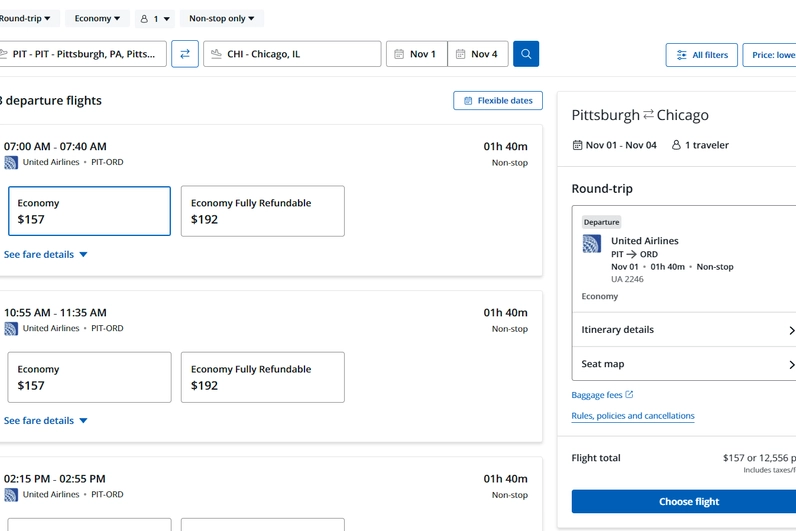Image resolution: width=796 pixels, height=531 pixels.
Task: Click United logo in Departure summary card
Action: (591, 244)
